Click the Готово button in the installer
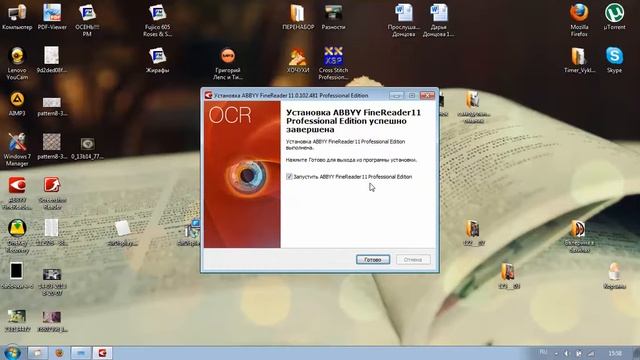Viewport: 640px width, 360px height. 373,260
